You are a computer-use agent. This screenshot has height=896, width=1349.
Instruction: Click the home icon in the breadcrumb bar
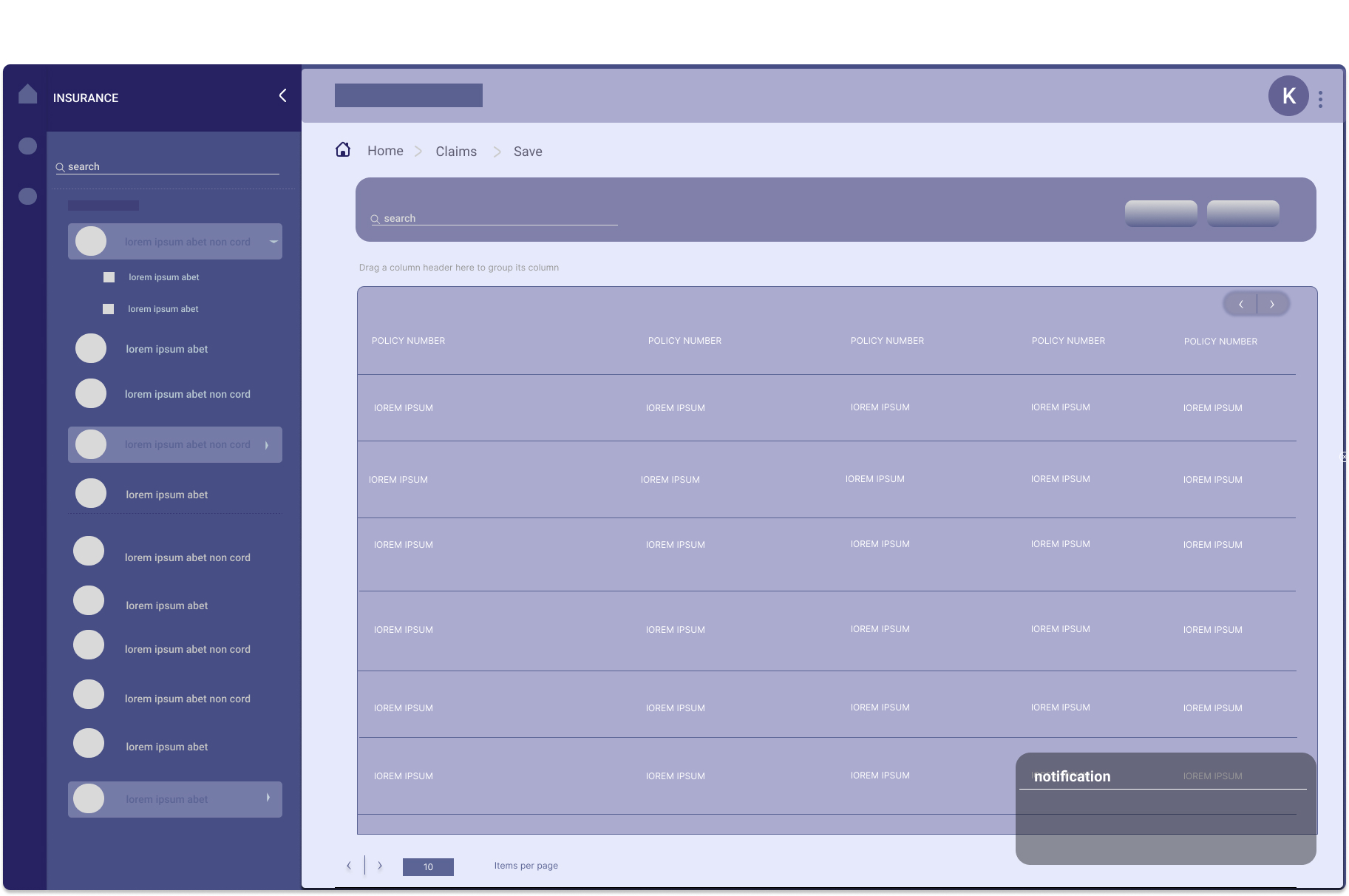click(x=343, y=149)
